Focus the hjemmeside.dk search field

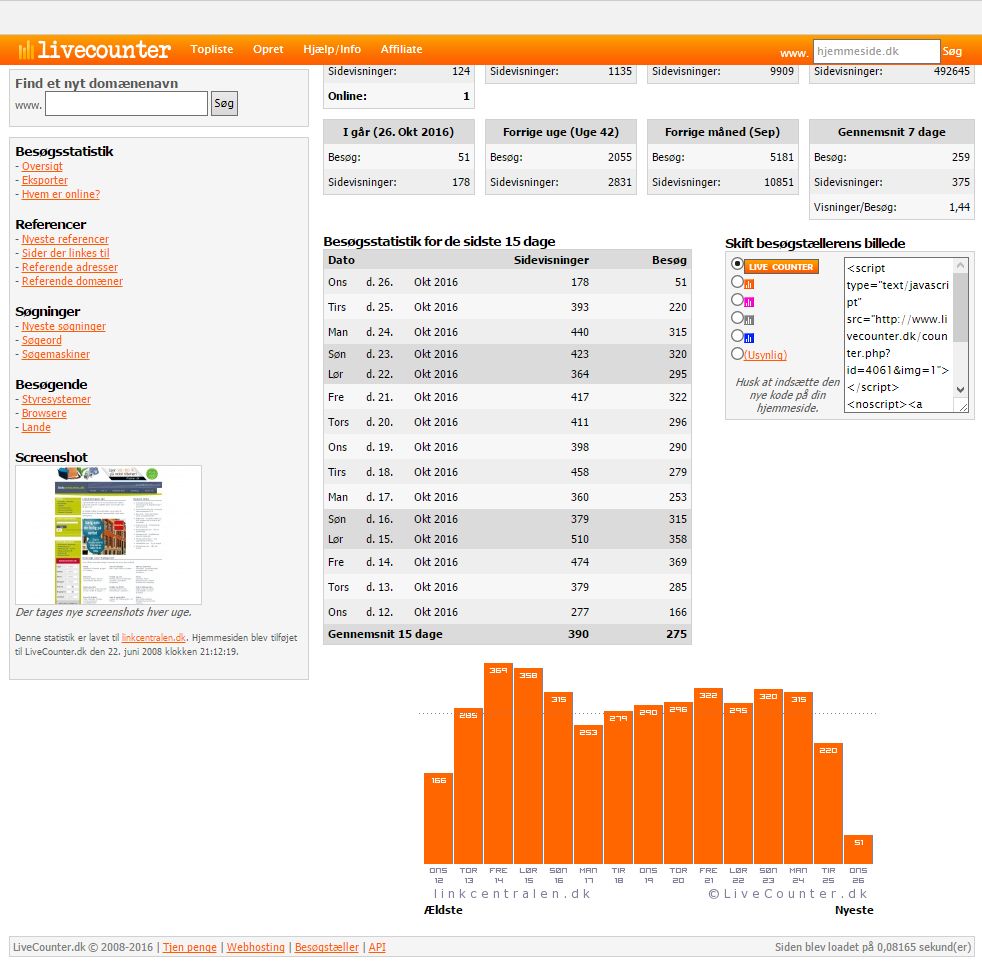pos(876,51)
